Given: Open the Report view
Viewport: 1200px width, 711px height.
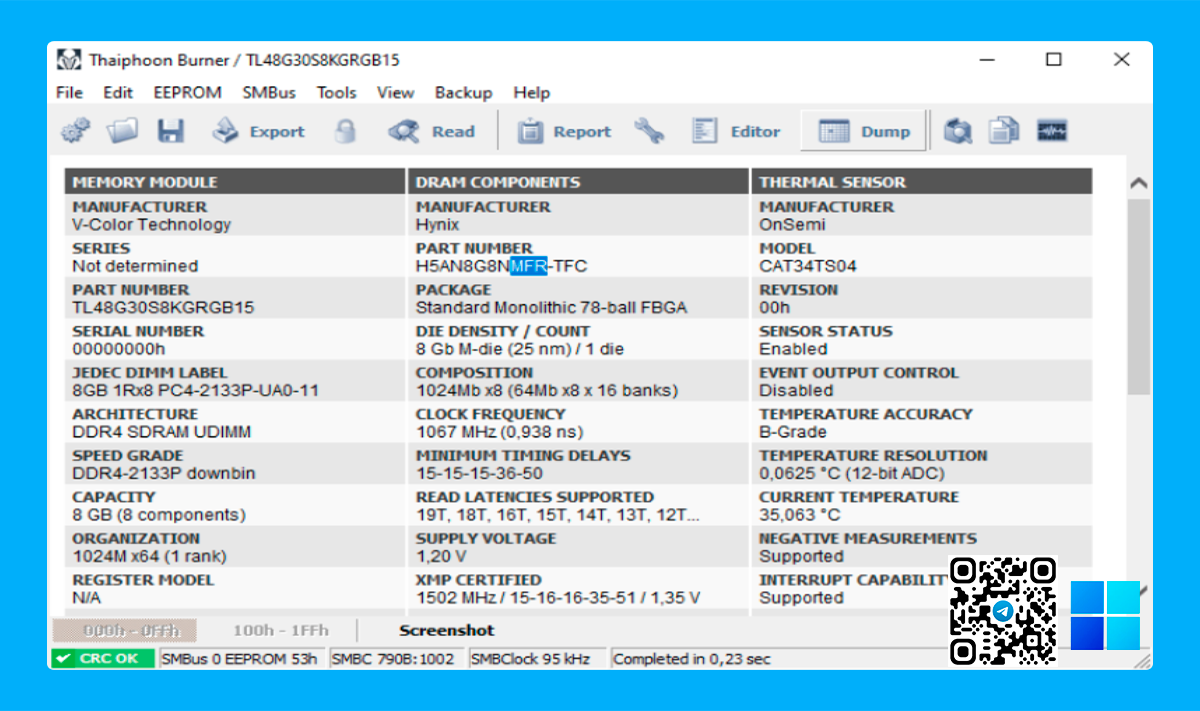Looking at the screenshot, I should (x=564, y=131).
